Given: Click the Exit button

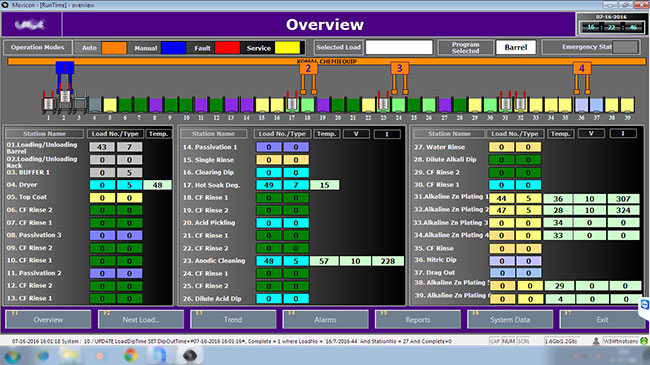Looking at the screenshot, I should pyautogui.click(x=602, y=319).
